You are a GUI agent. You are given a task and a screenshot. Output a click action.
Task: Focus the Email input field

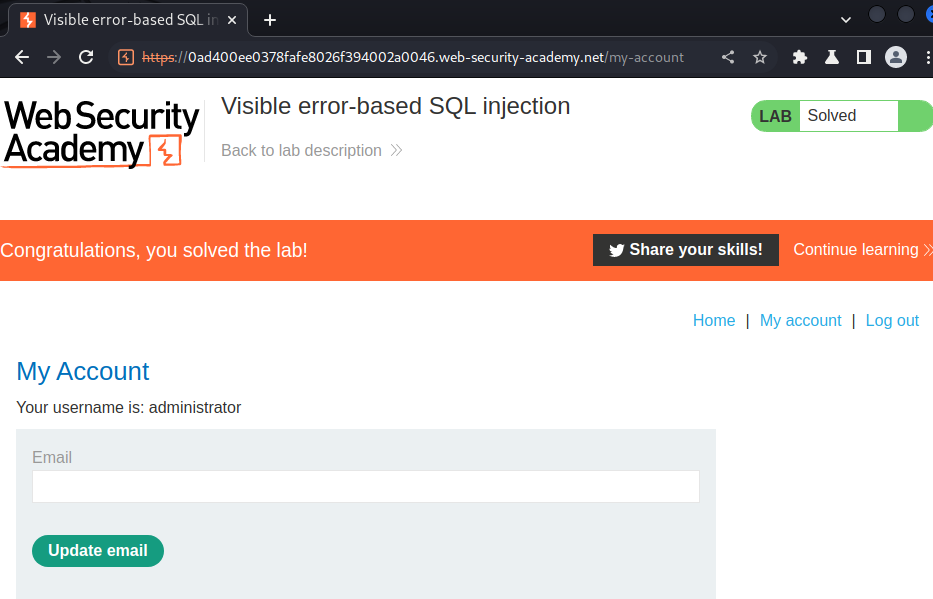(x=366, y=487)
